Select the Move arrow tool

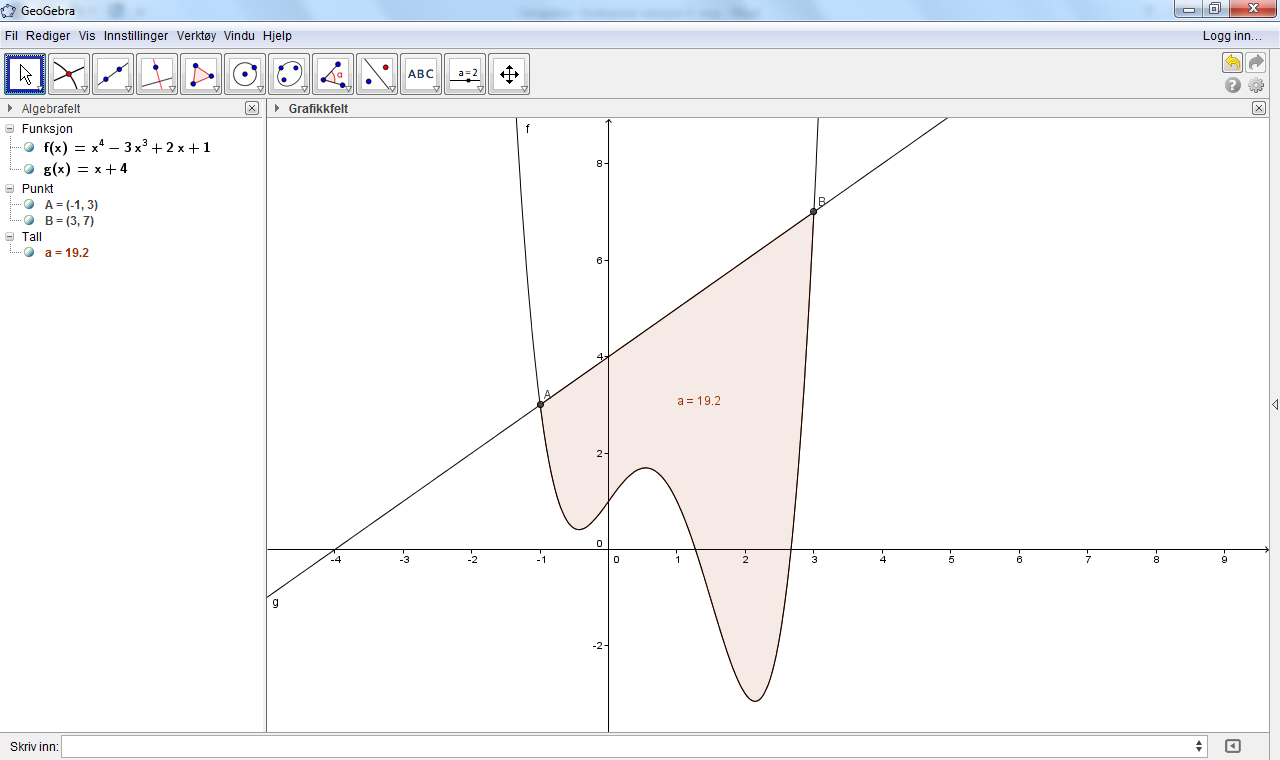25,74
